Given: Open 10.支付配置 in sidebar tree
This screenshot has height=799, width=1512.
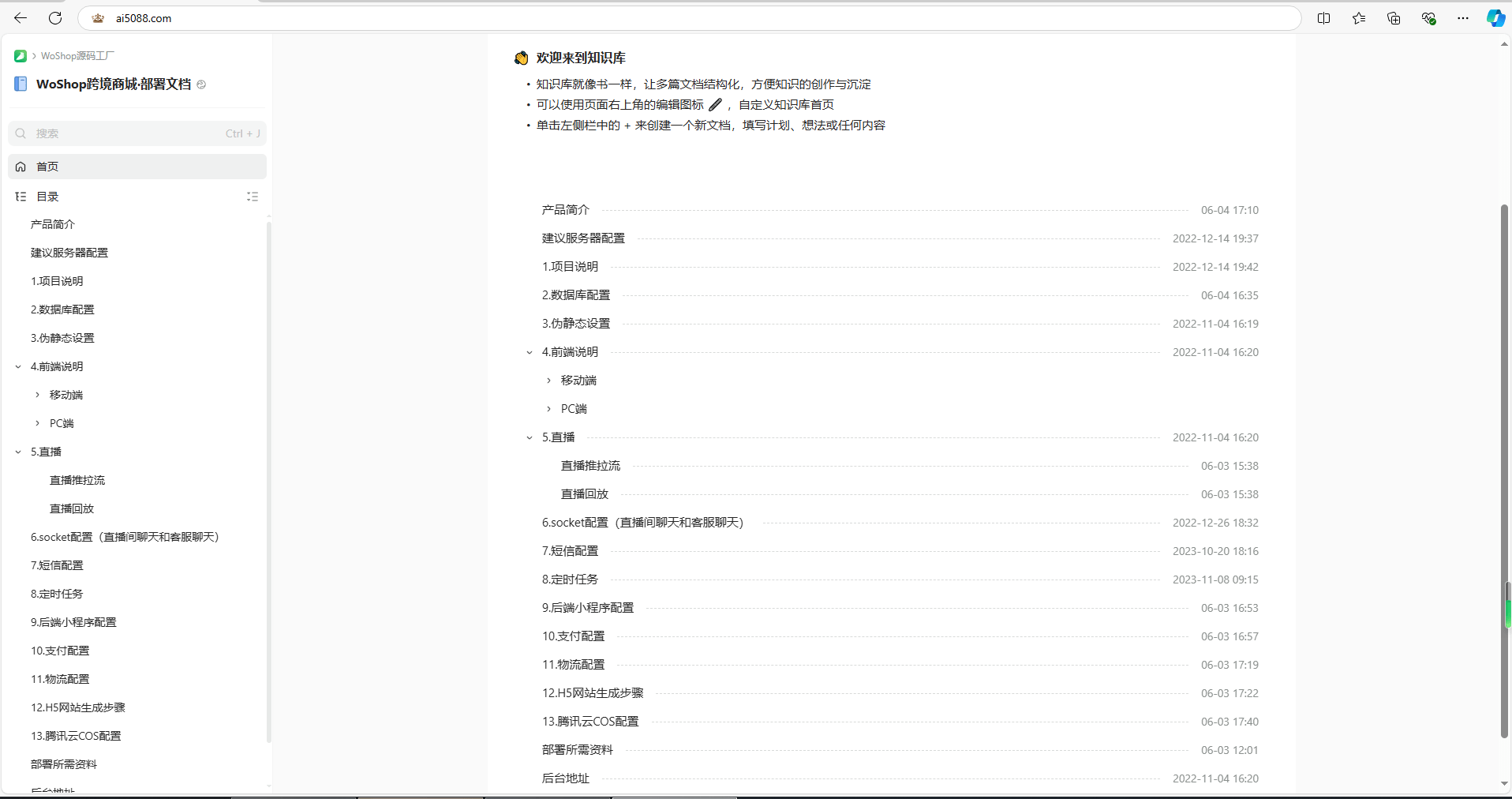Looking at the screenshot, I should pyautogui.click(x=60, y=651).
